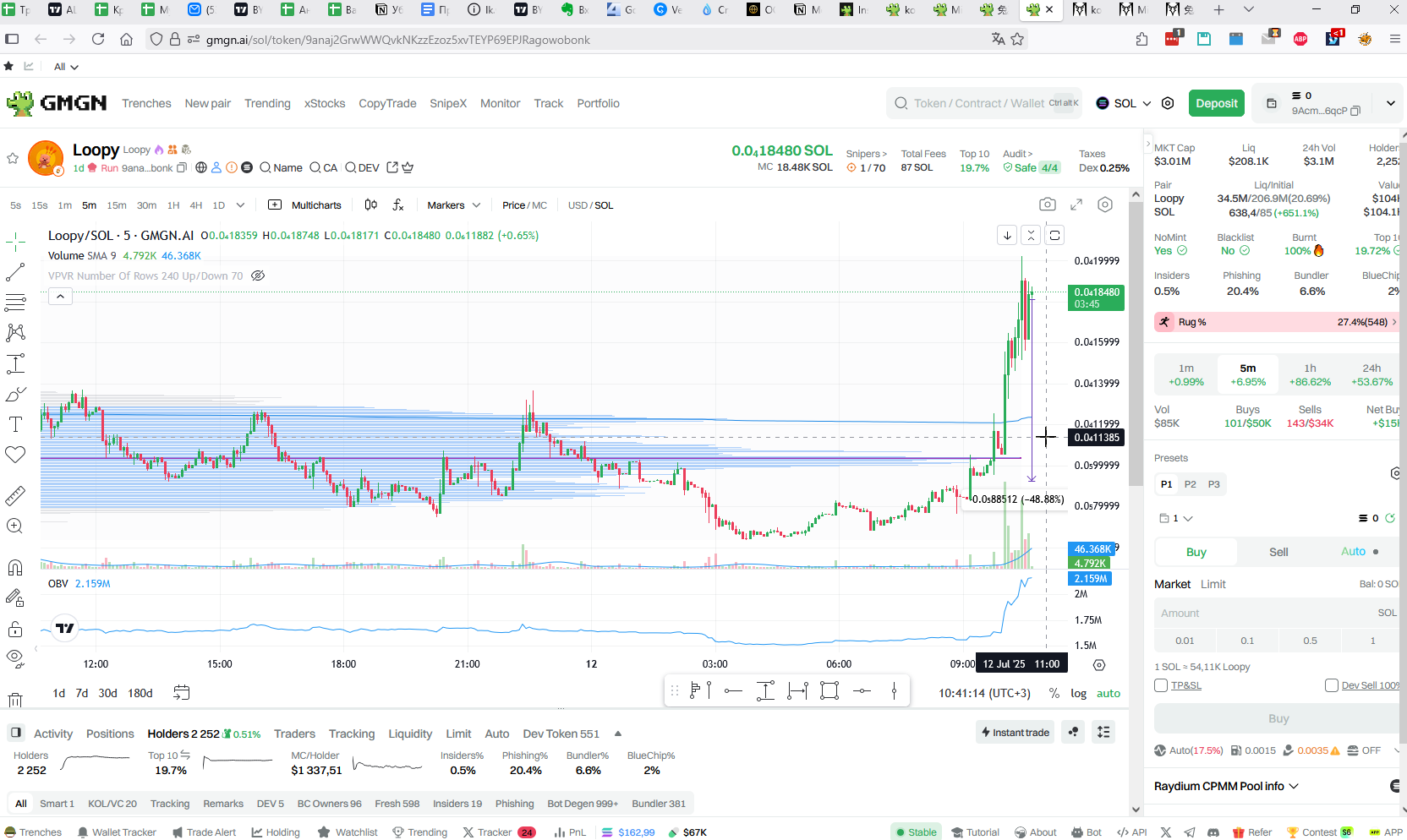Viewport: 1407px width, 840px height.
Task: Click the Multicharts button
Action: (x=304, y=205)
